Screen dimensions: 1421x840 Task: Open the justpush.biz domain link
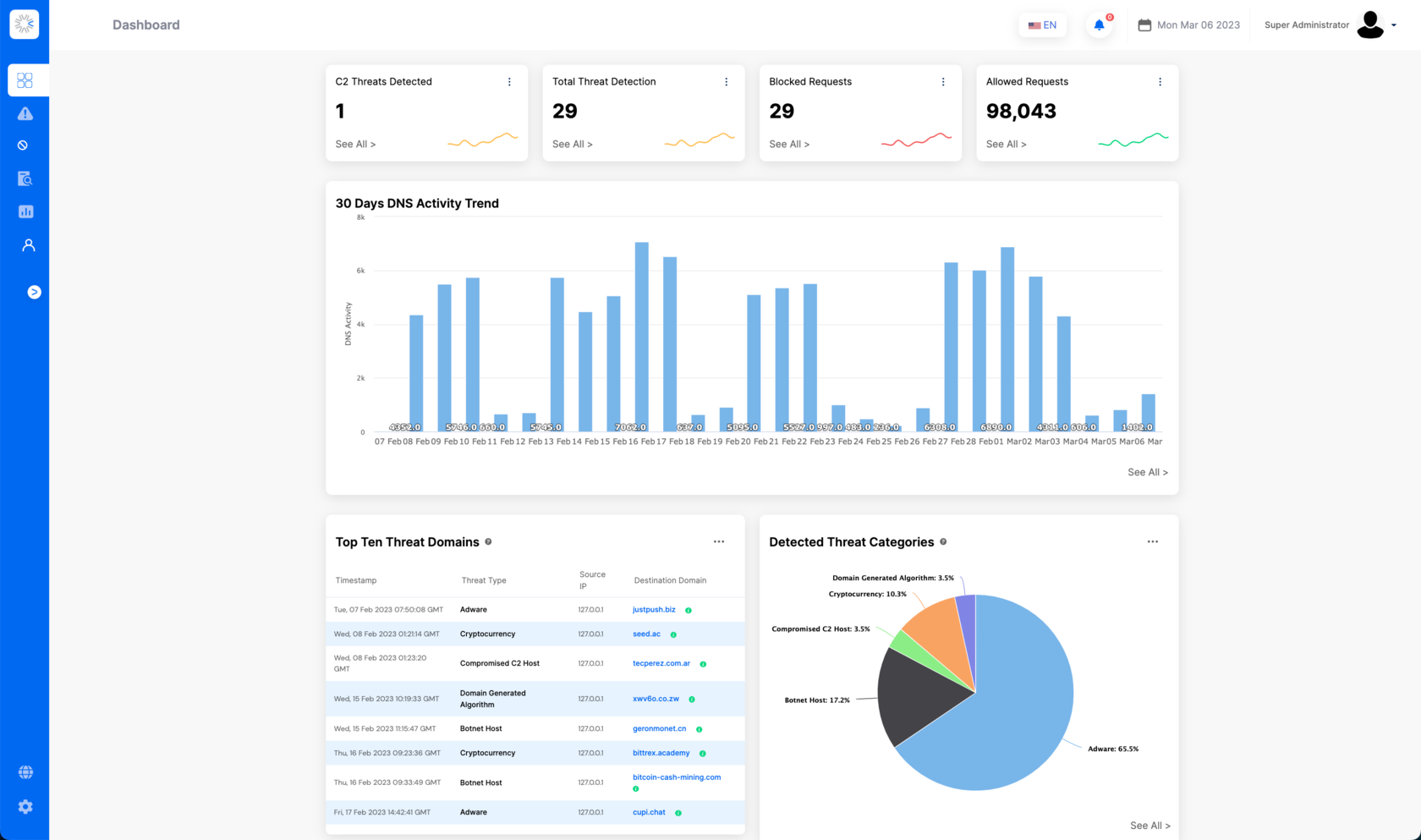654,610
